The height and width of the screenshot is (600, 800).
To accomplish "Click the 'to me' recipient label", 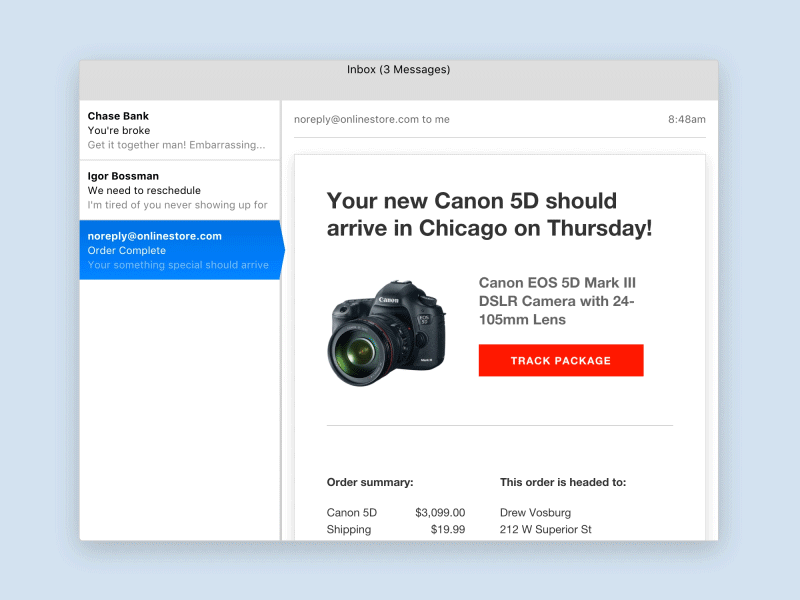I will [x=438, y=119].
